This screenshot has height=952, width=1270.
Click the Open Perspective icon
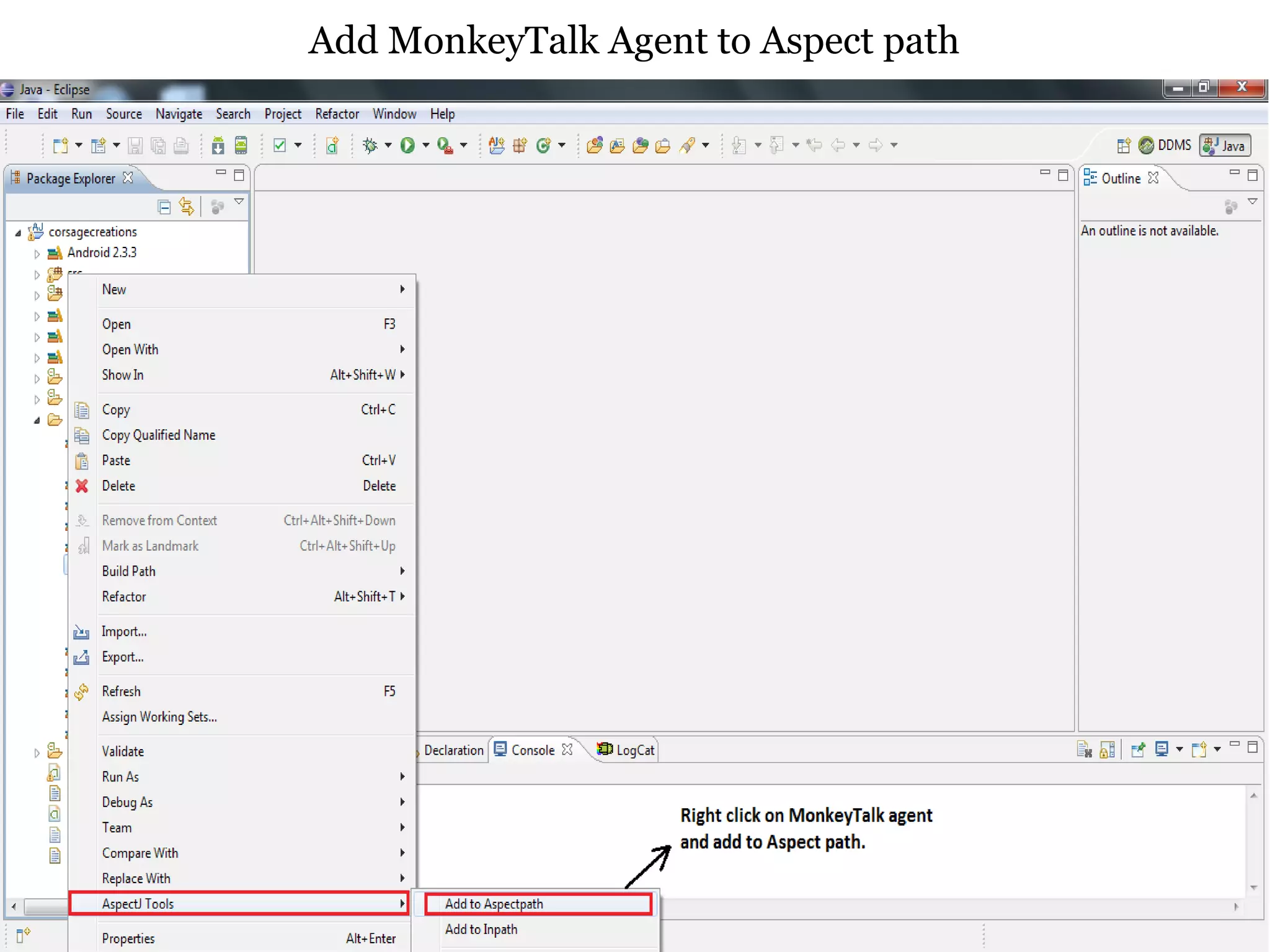pyautogui.click(x=1124, y=146)
